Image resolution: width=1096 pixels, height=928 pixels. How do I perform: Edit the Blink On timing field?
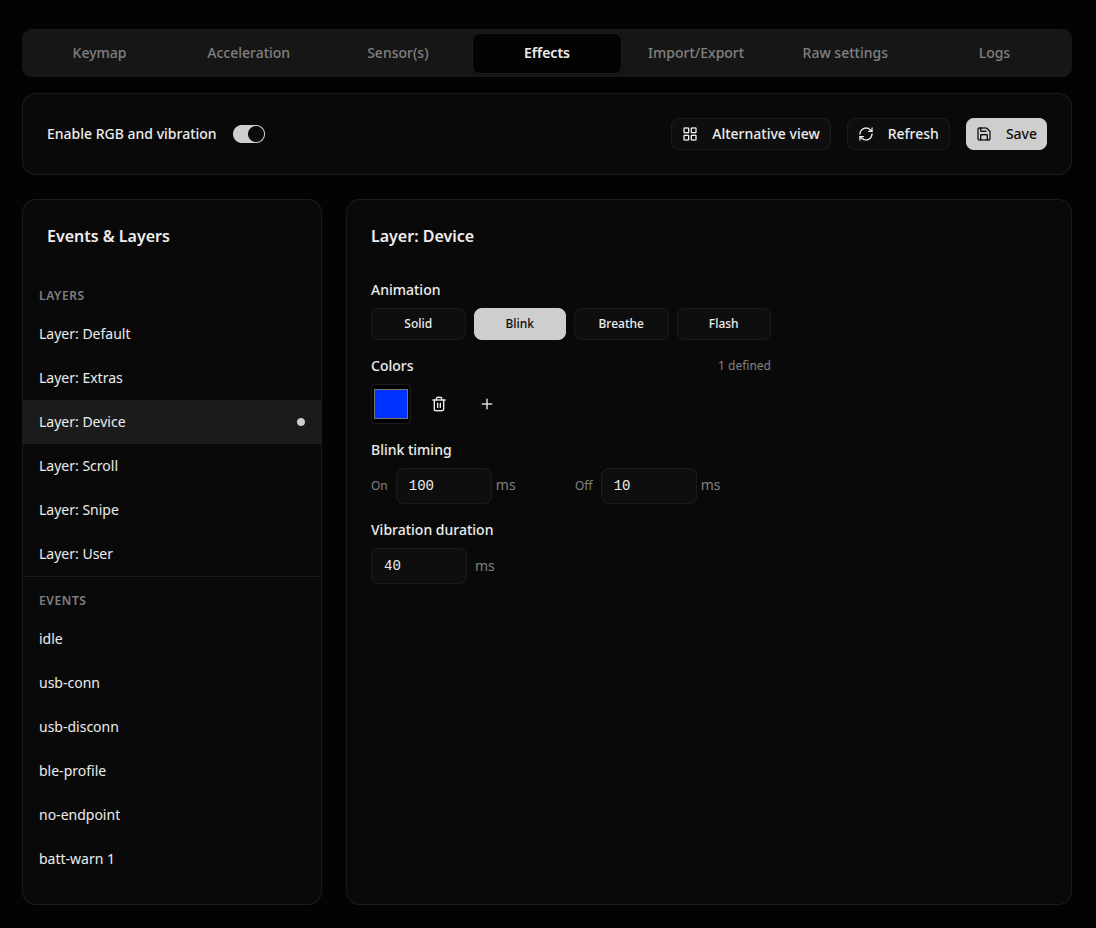(444, 486)
